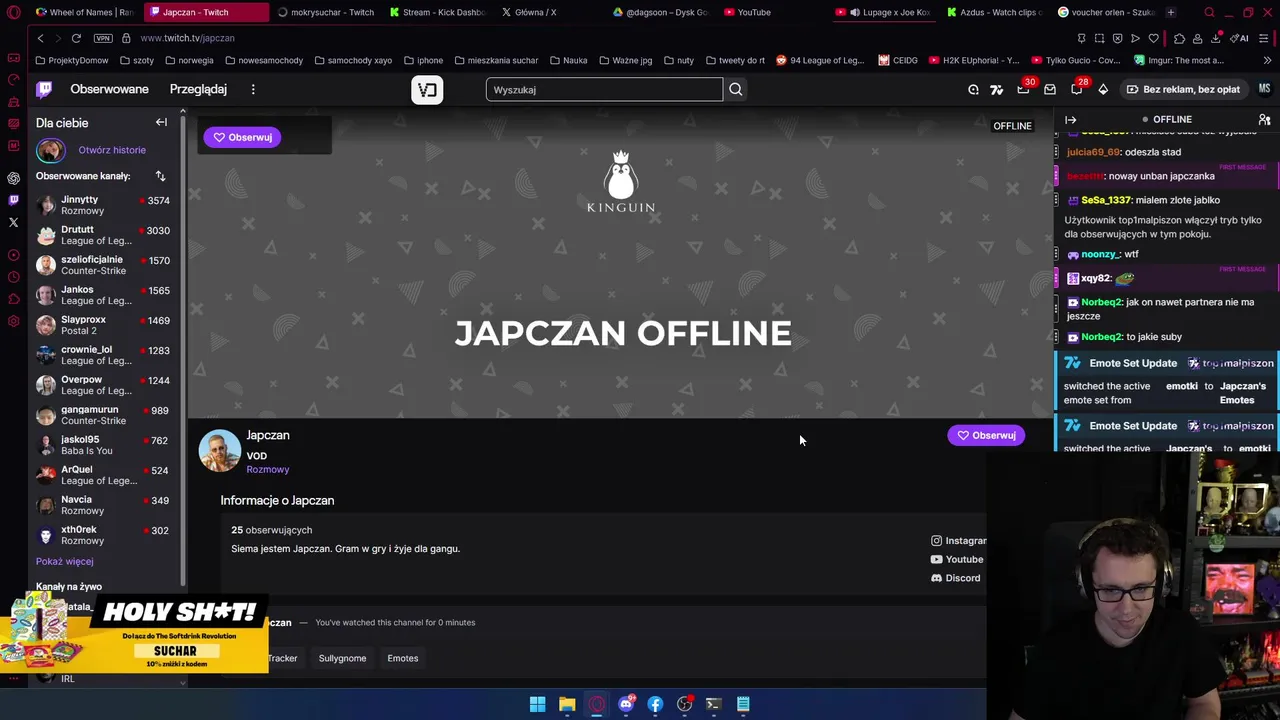Click browser tab search magnifier icon
The image size is (1280, 720).
coord(1209,12)
